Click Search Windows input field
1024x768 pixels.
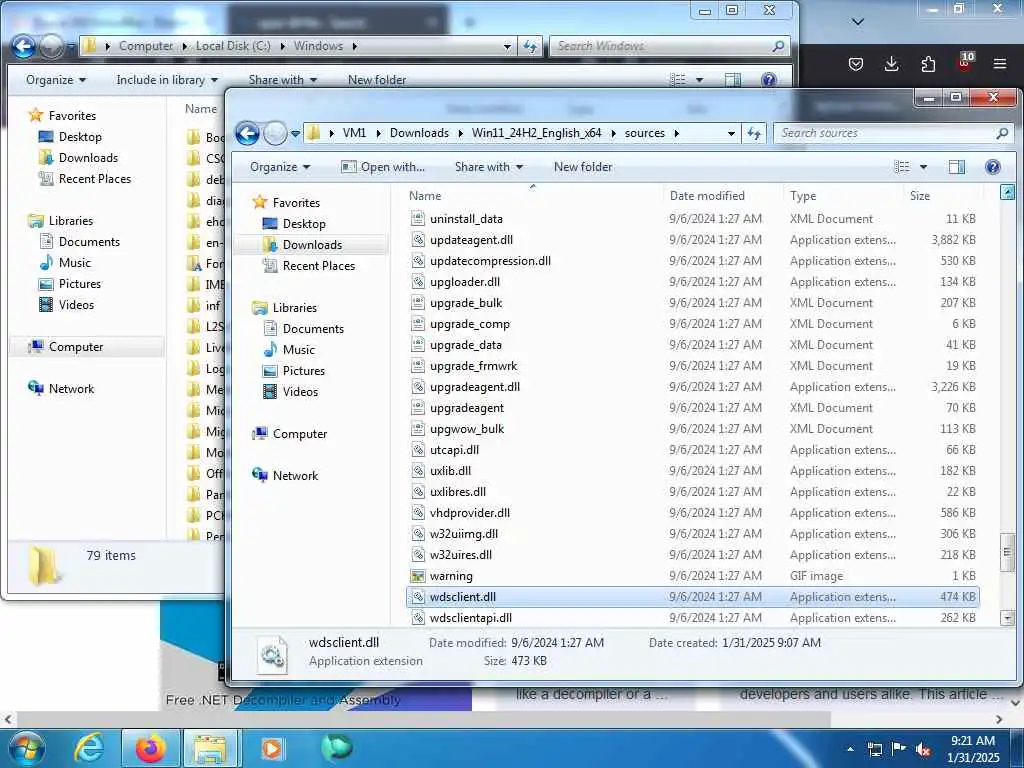[x=660, y=46]
